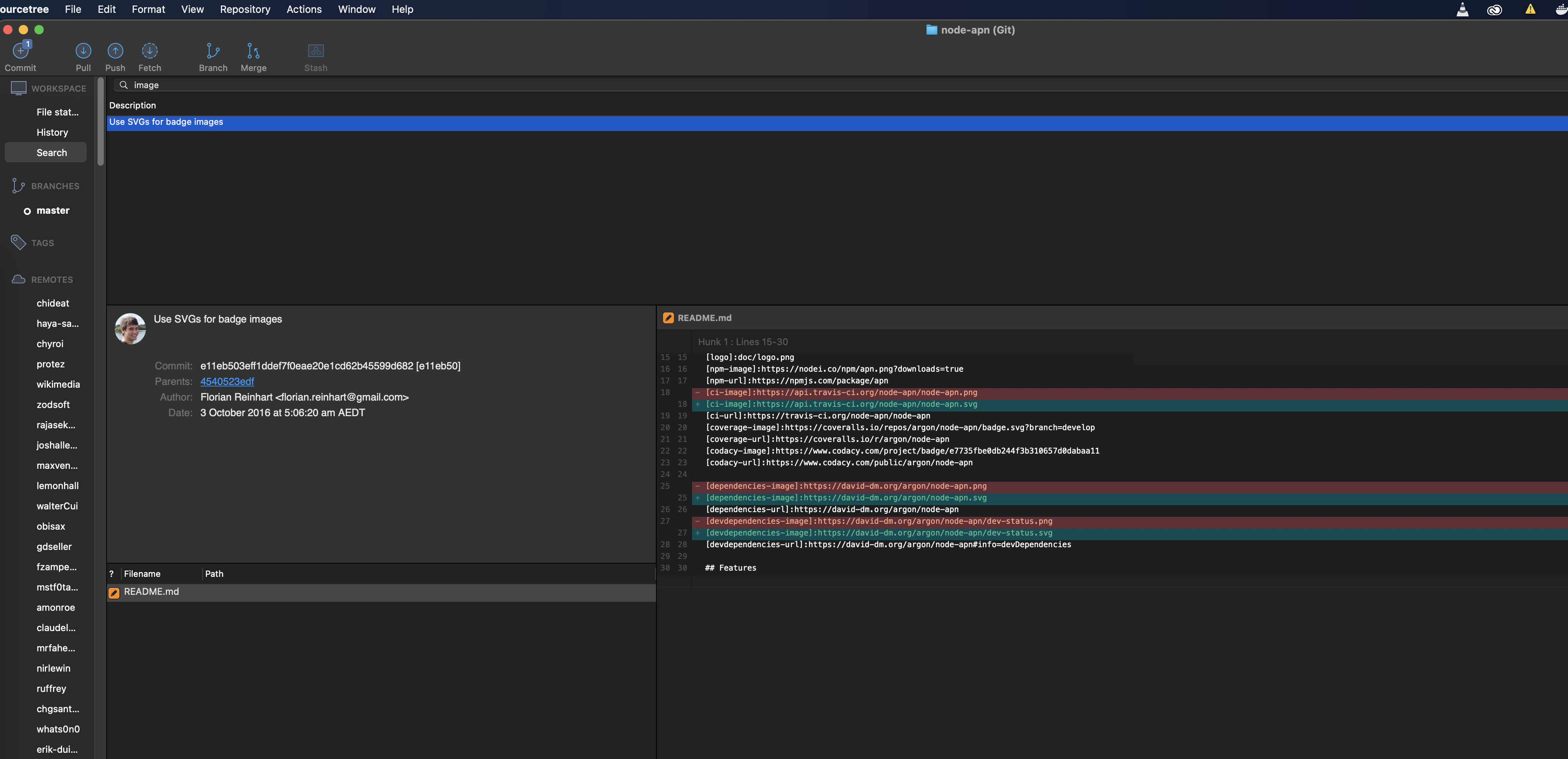
Task: Click the VLC icon in the menu bar
Action: click(x=1463, y=9)
